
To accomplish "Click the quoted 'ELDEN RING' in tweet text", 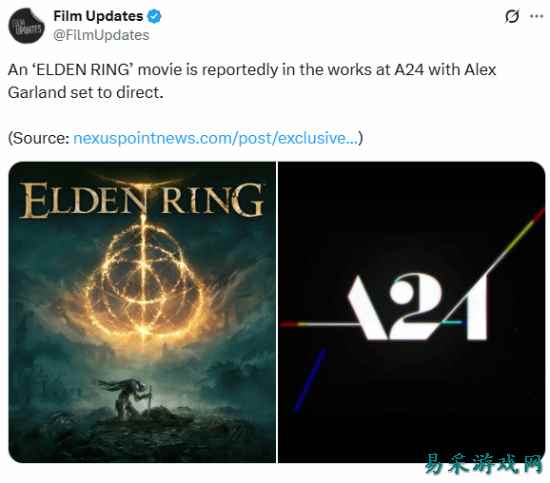I will tap(82, 69).
